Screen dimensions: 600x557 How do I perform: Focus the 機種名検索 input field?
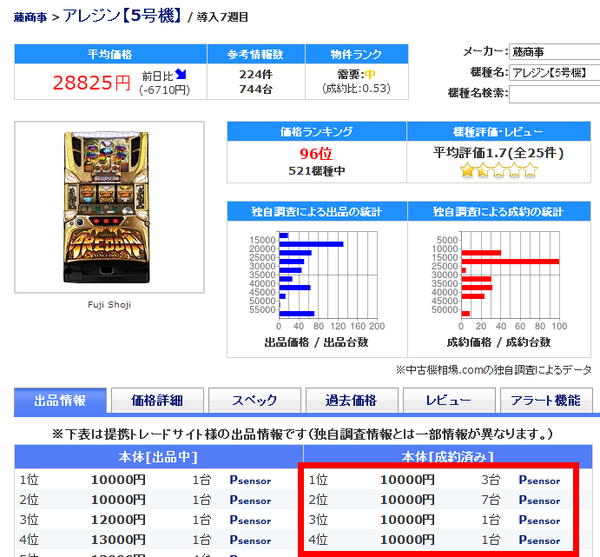tap(554, 94)
